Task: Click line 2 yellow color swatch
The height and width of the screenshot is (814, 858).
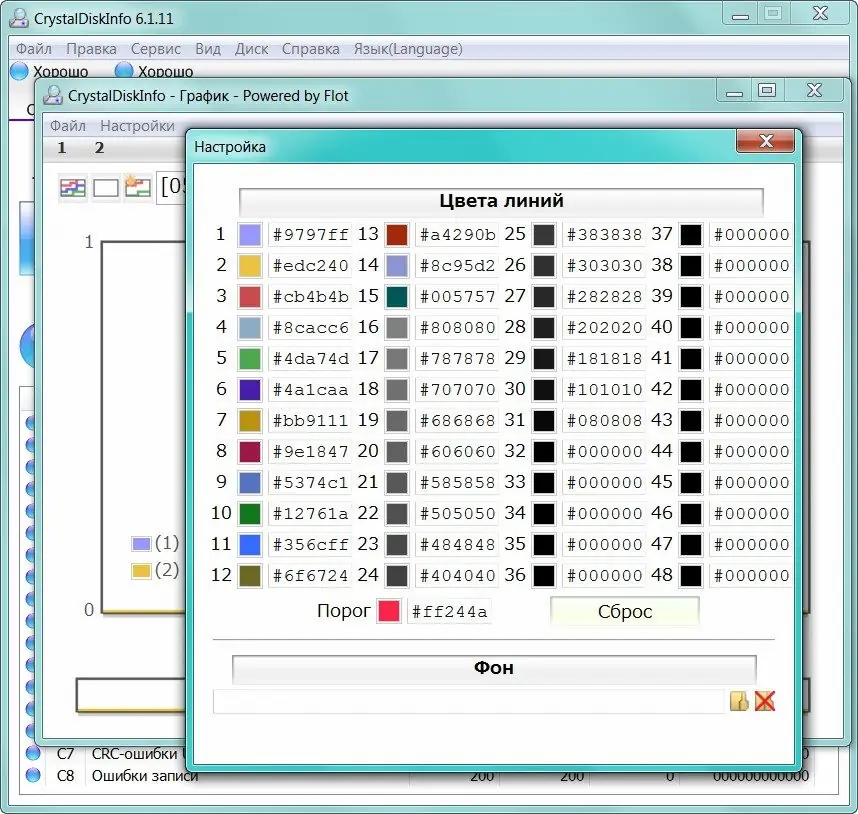Action: coord(250,266)
